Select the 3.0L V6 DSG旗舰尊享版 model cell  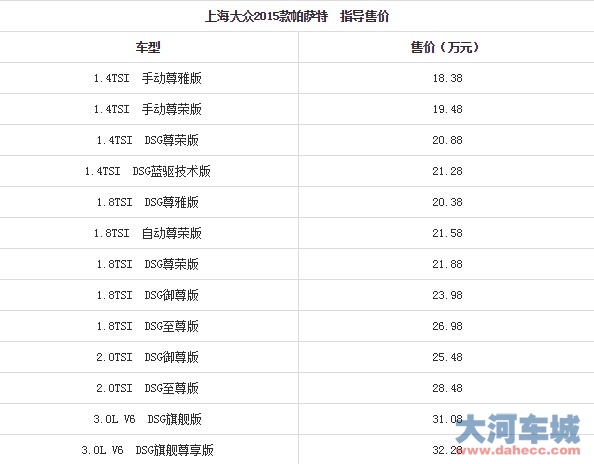click(x=148, y=451)
